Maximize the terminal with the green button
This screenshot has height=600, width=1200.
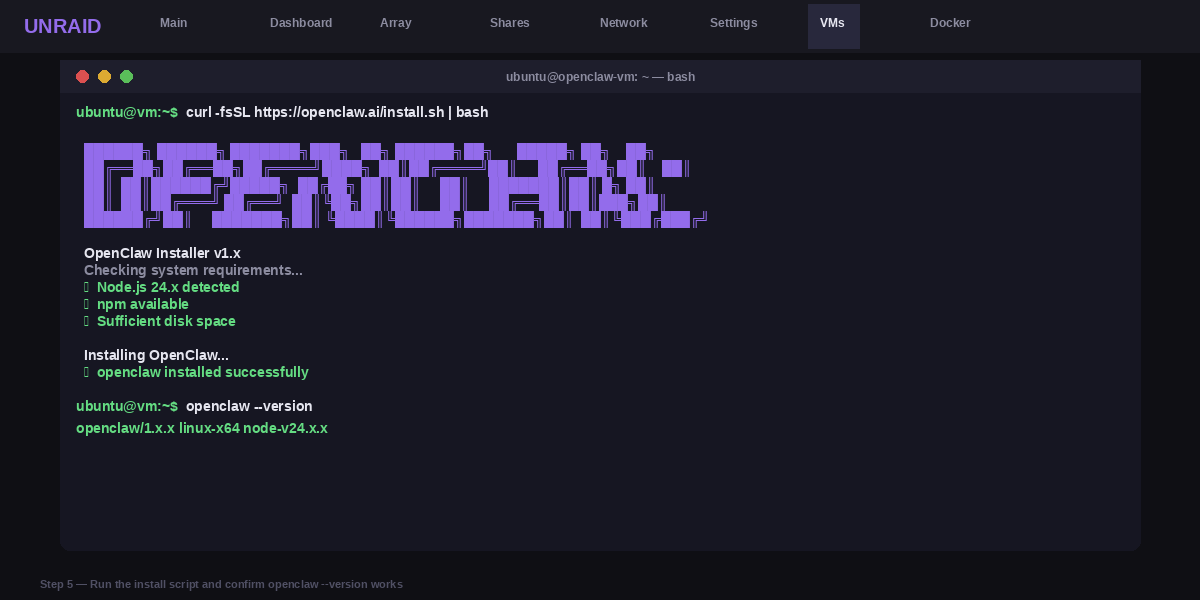pos(126,77)
